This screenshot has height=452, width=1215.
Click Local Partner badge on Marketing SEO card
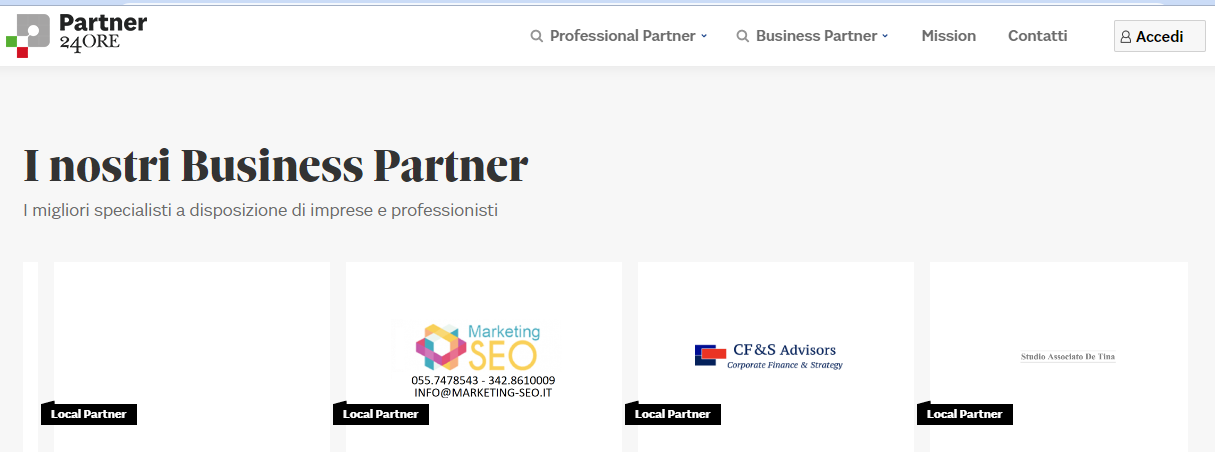click(381, 414)
